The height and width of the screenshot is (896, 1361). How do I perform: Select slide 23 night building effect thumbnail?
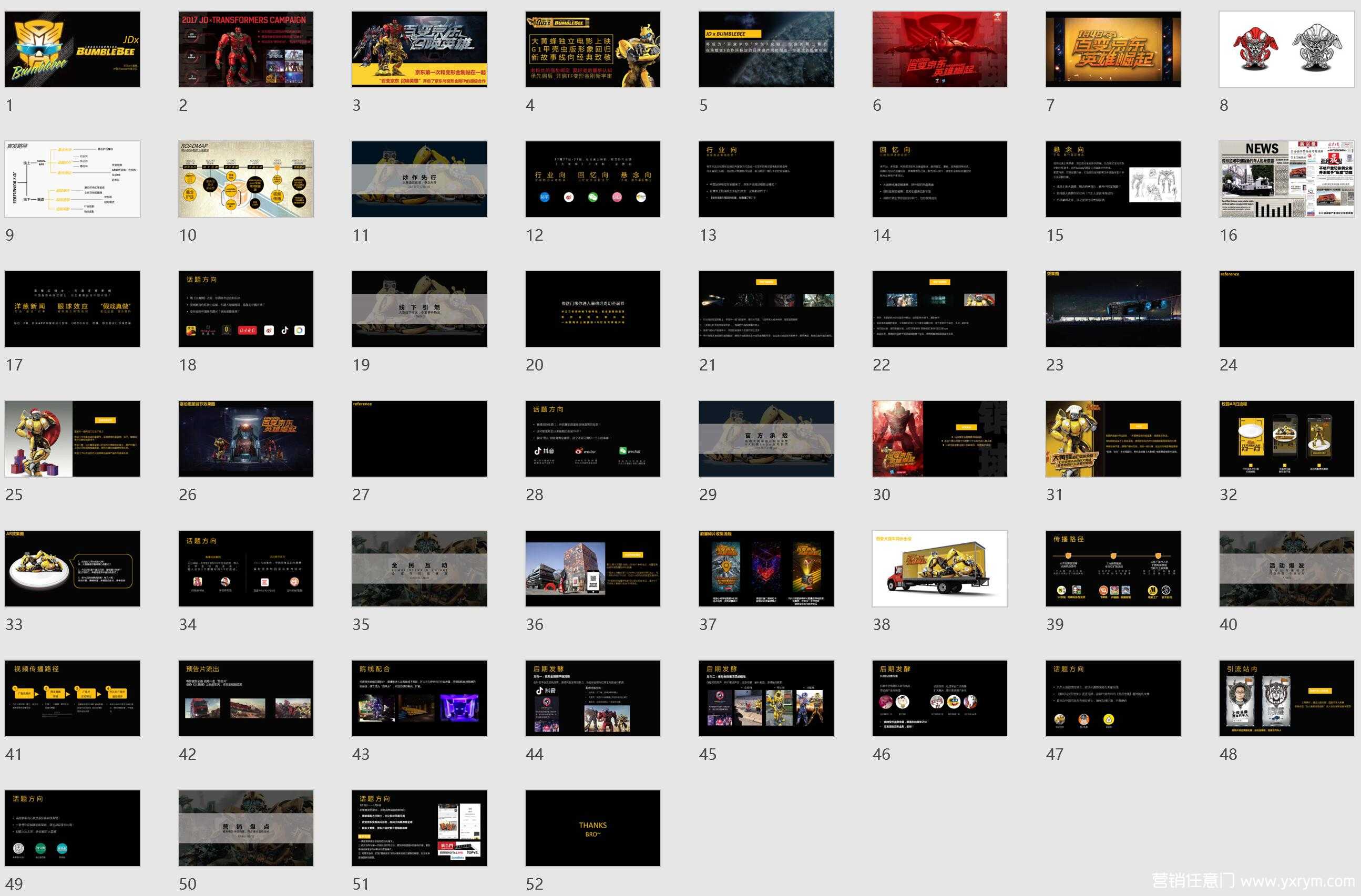pyautogui.click(x=1113, y=309)
